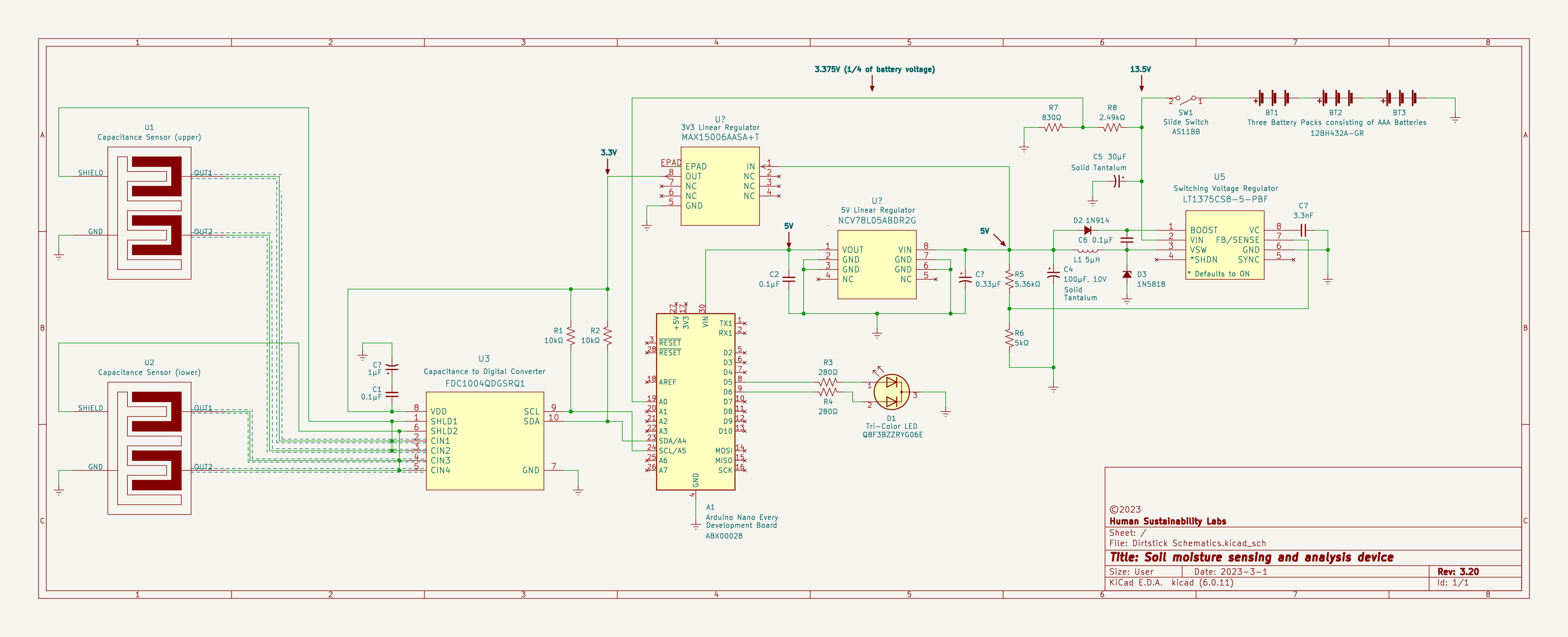Select the U1 upper capacitance sensor

tap(149, 213)
